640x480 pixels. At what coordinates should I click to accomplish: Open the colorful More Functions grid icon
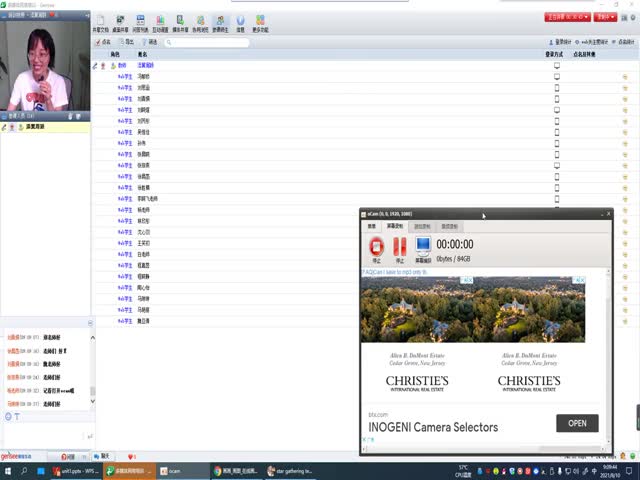(x=260, y=23)
